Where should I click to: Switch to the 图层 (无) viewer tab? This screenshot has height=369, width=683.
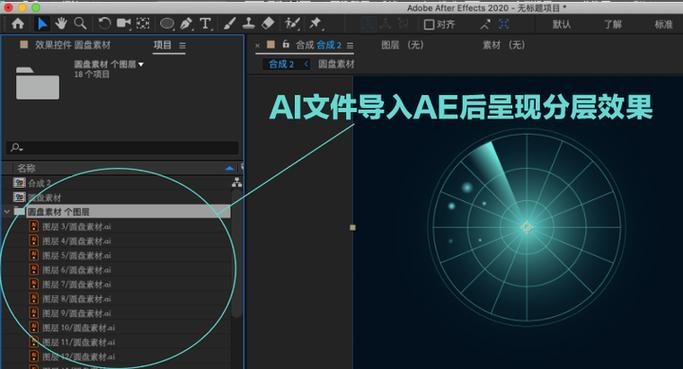click(x=402, y=45)
